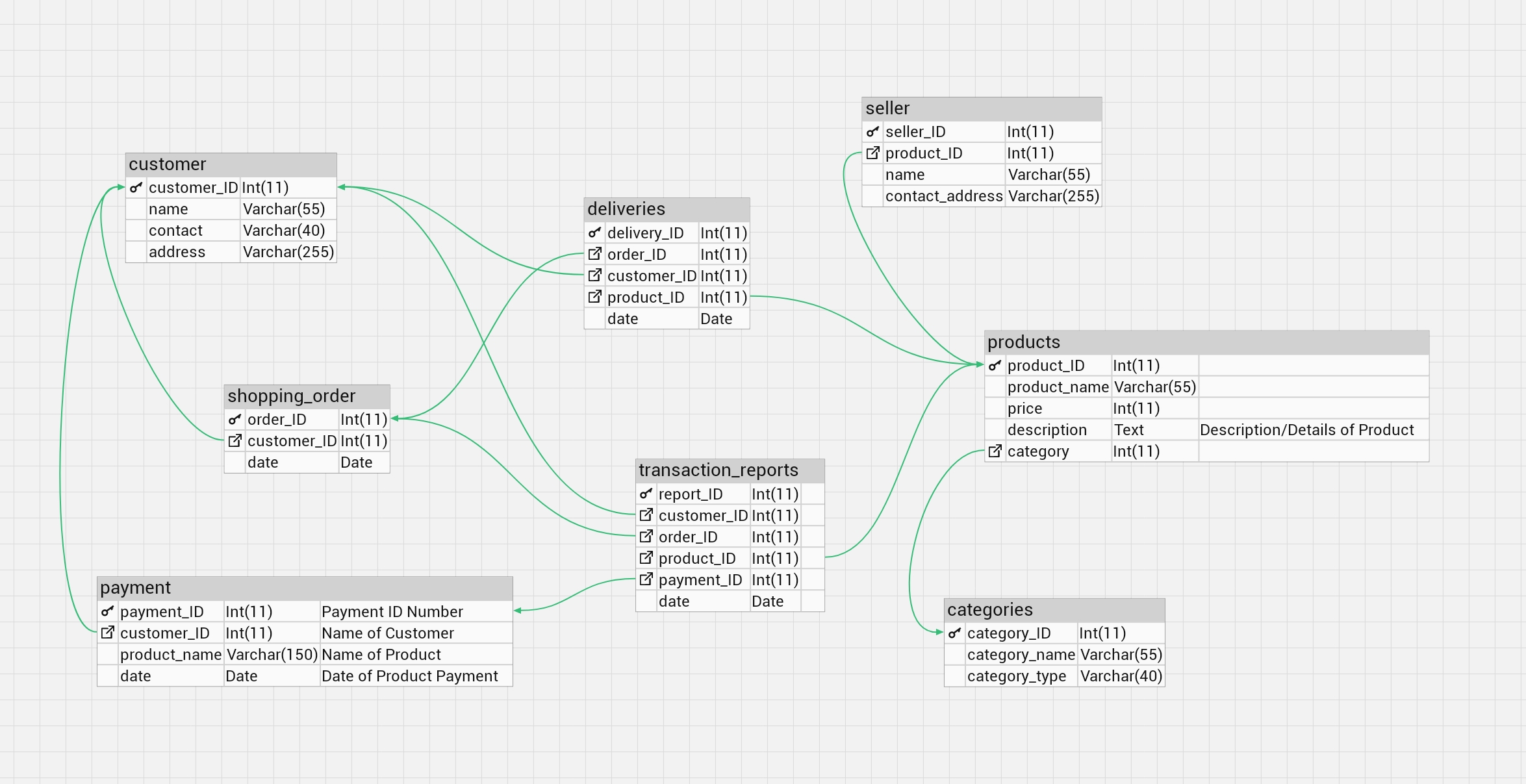The width and height of the screenshot is (1526, 784).
Task: Click foreign key icon beside product_ID in seller
Action: [872, 153]
